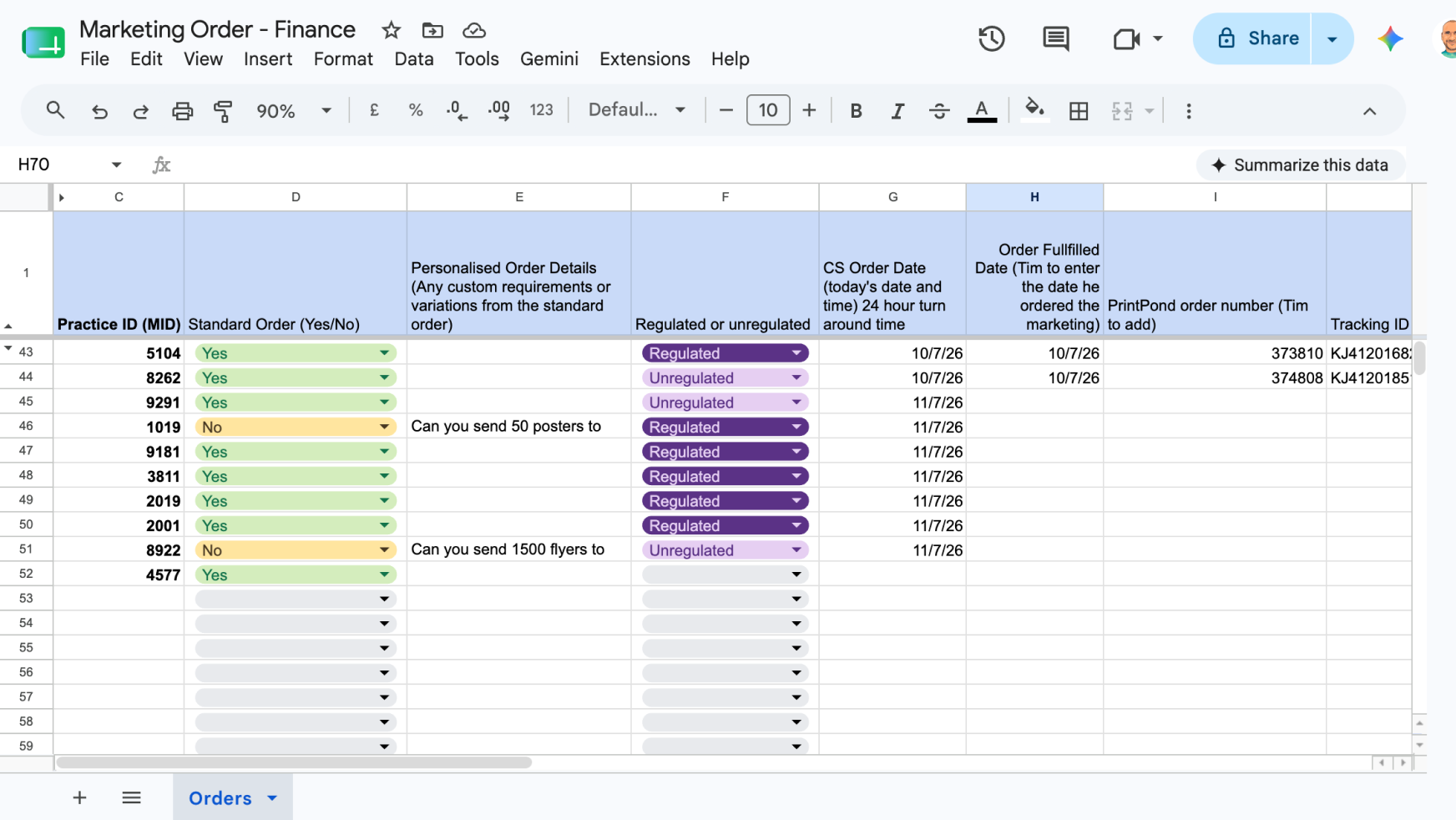
Task: Open the Help menu
Action: click(730, 59)
